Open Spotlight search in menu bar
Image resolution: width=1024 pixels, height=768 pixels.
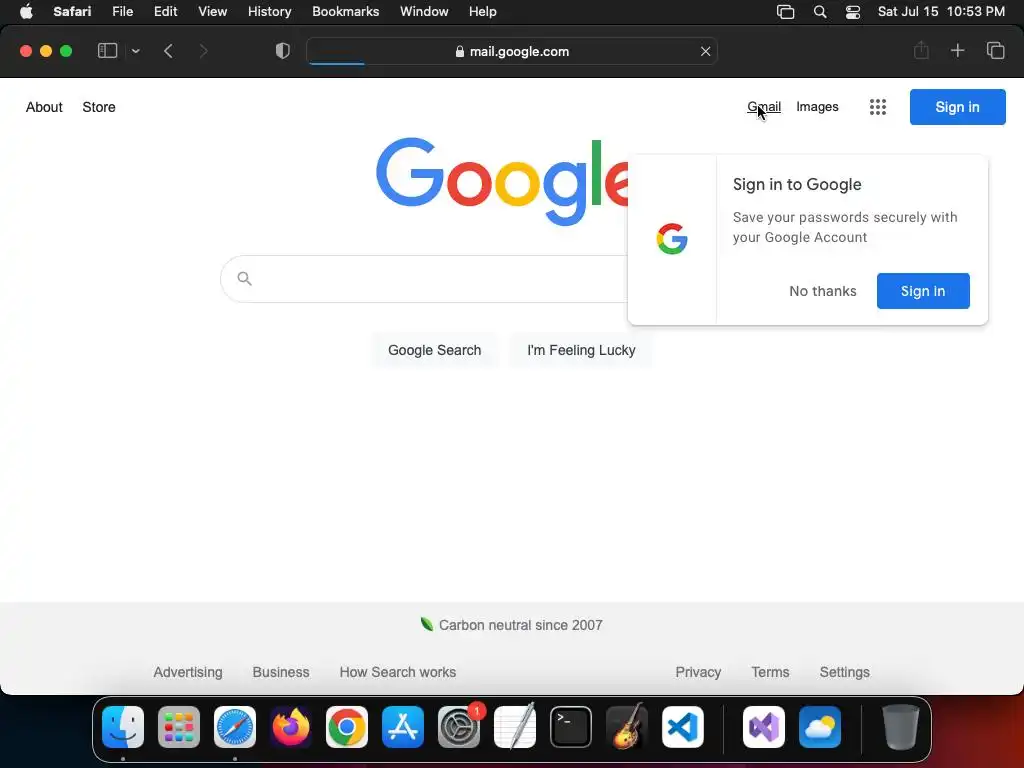820,12
